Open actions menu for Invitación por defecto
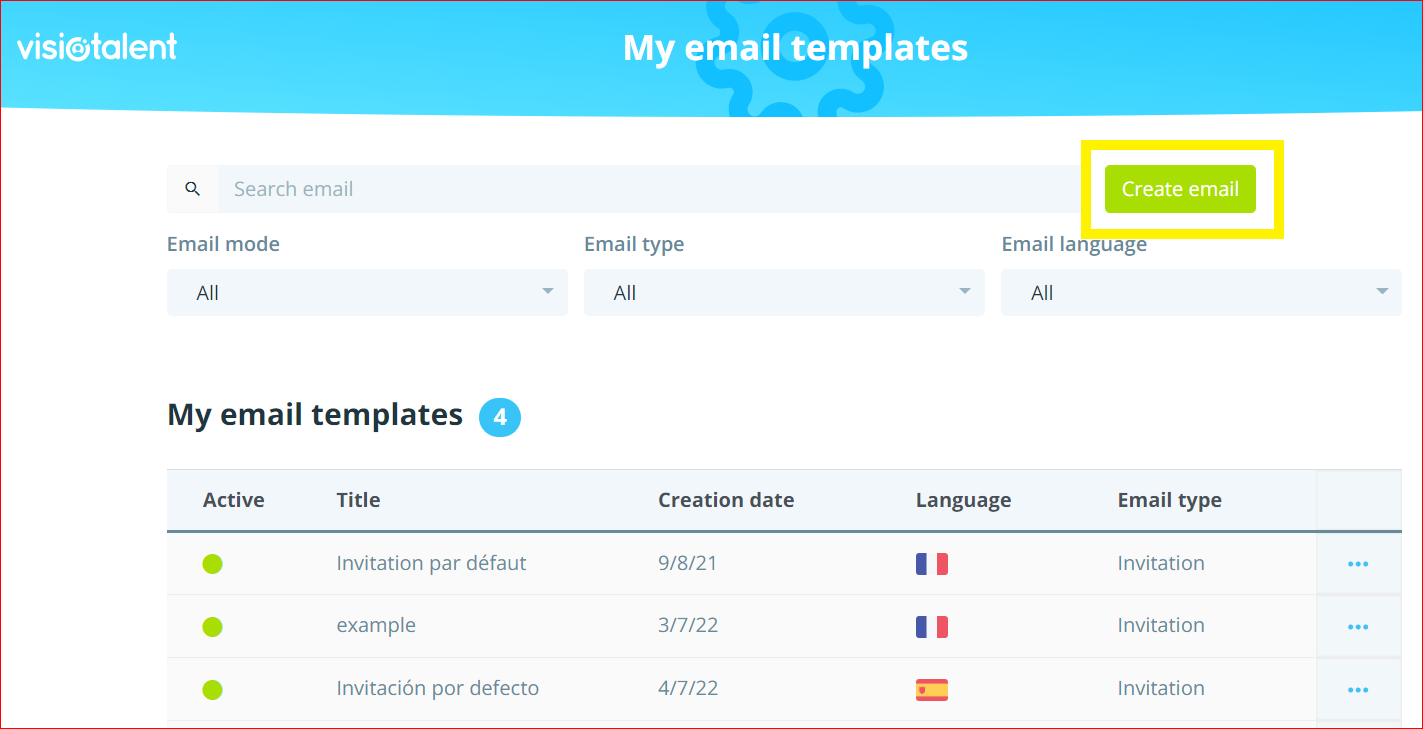The height and width of the screenshot is (729, 1423). [1357, 689]
